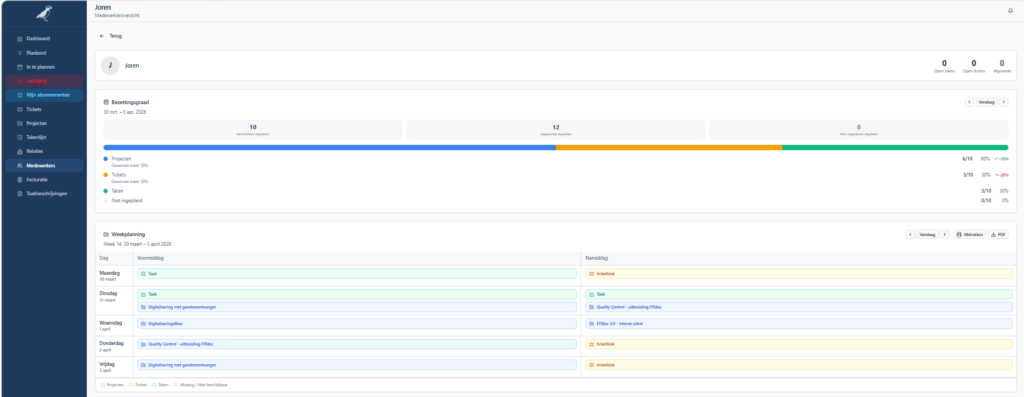Viewport: 1024px width, 397px height.
Task: Click the ticket icon in Maandag namiddag block
Action: (x=592, y=274)
